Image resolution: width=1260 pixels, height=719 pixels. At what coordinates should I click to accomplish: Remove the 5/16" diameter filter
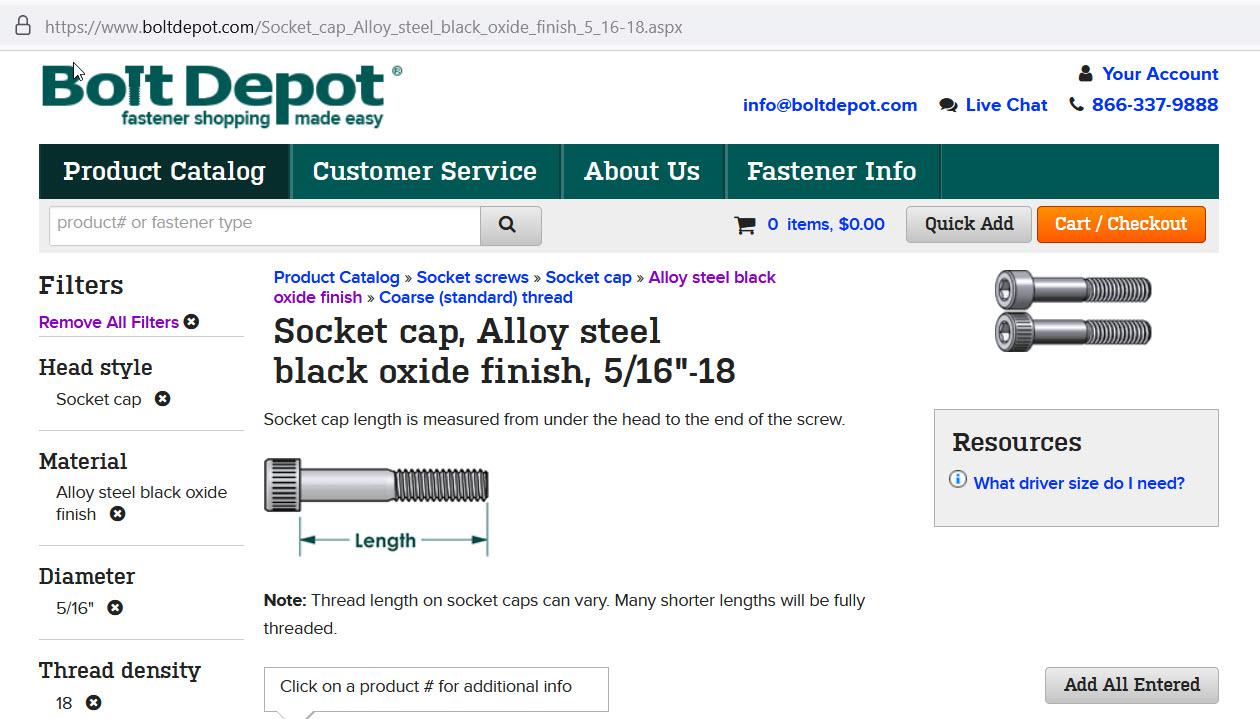115,607
